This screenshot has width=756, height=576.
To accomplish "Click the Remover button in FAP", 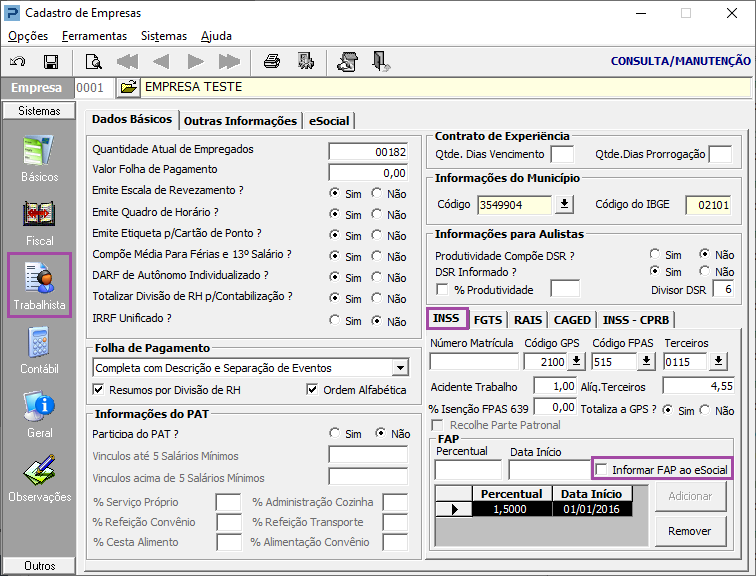I will [x=690, y=531].
